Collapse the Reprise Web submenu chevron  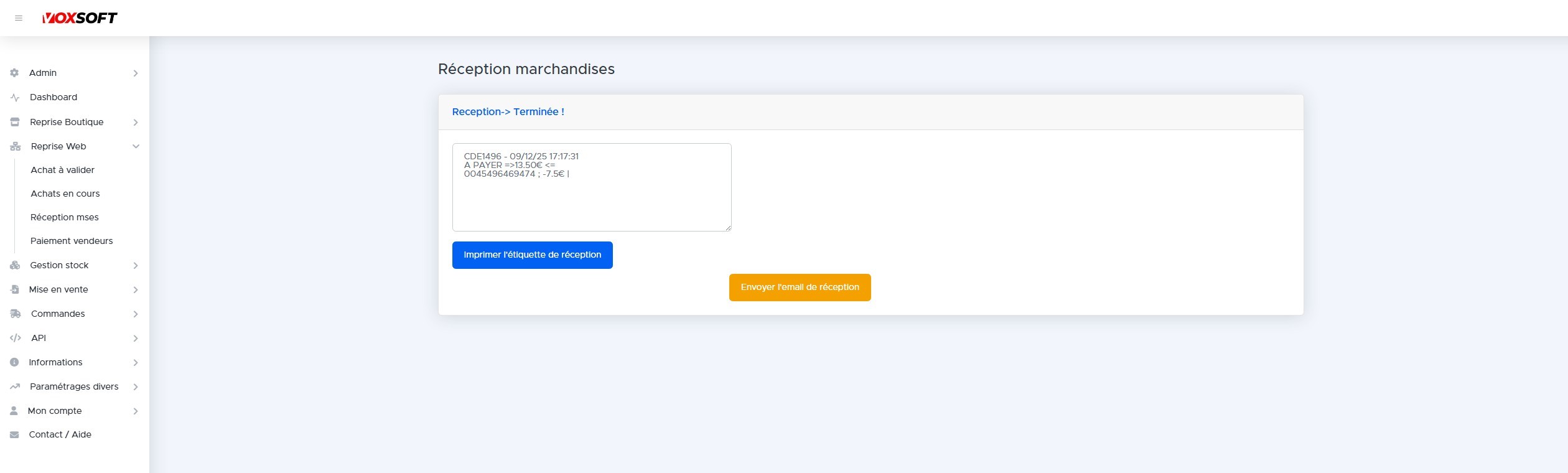pyautogui.click(x=136, y=146)
